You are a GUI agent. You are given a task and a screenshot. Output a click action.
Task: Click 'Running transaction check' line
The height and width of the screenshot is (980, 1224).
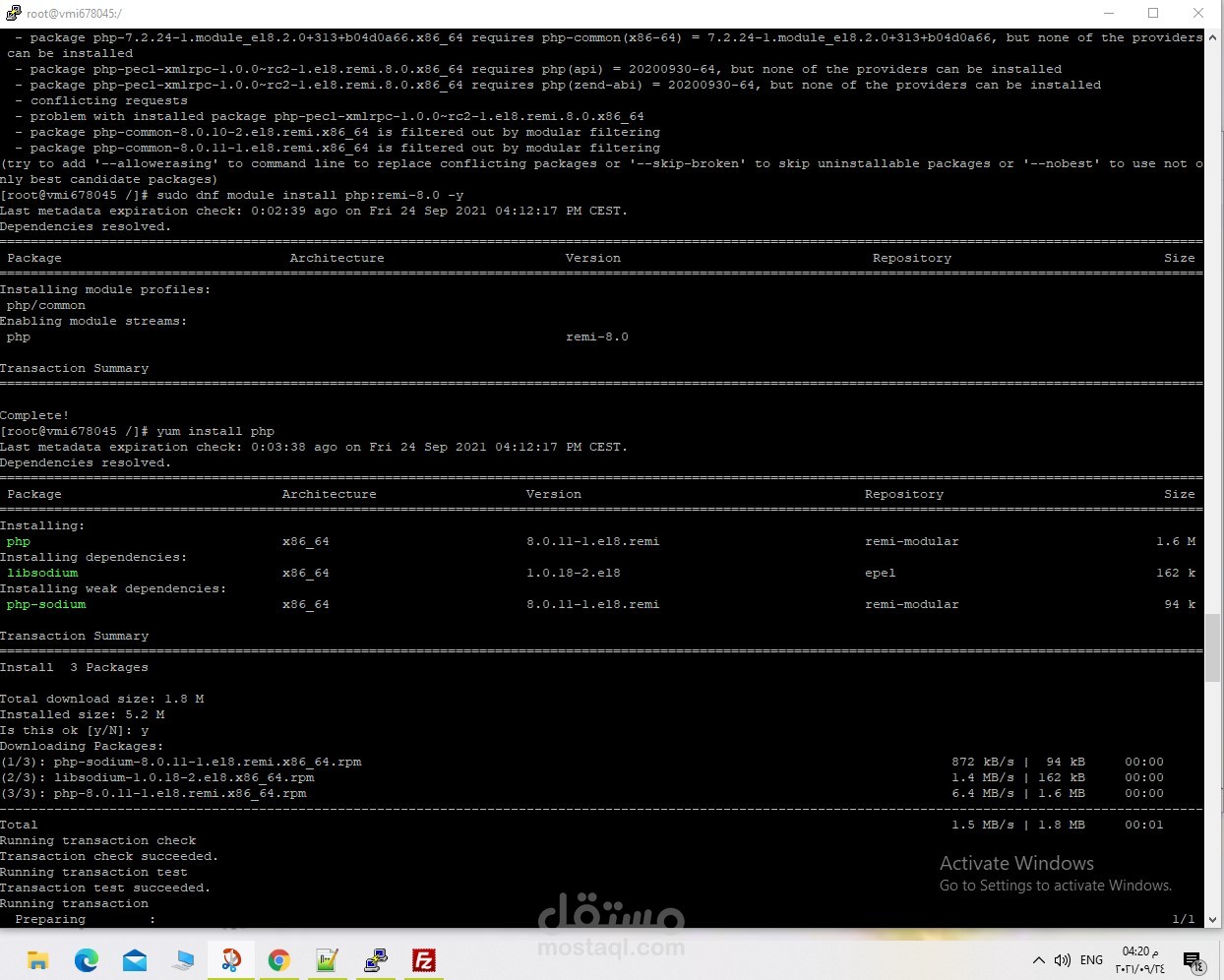coord(98,840)
